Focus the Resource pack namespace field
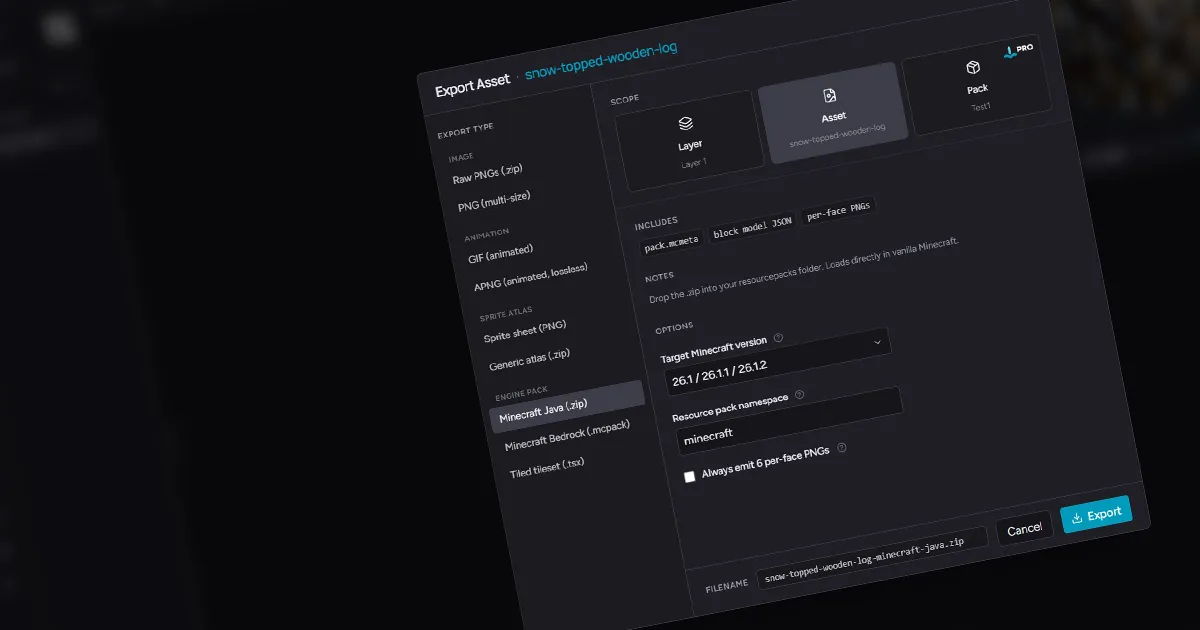This screenshot has height=630, width=1200. click(792, 422)
